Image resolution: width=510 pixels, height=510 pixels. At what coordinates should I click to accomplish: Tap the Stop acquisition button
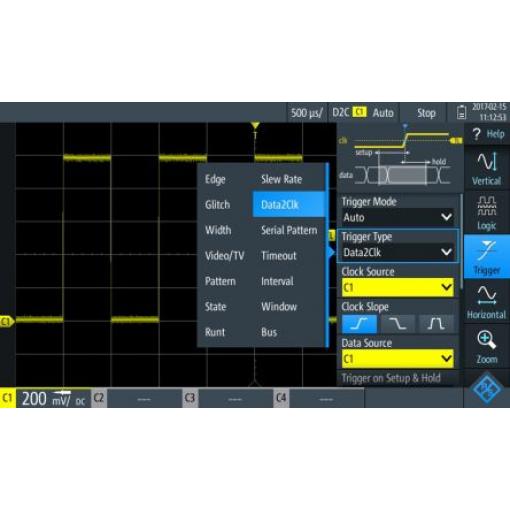(426, 113)
